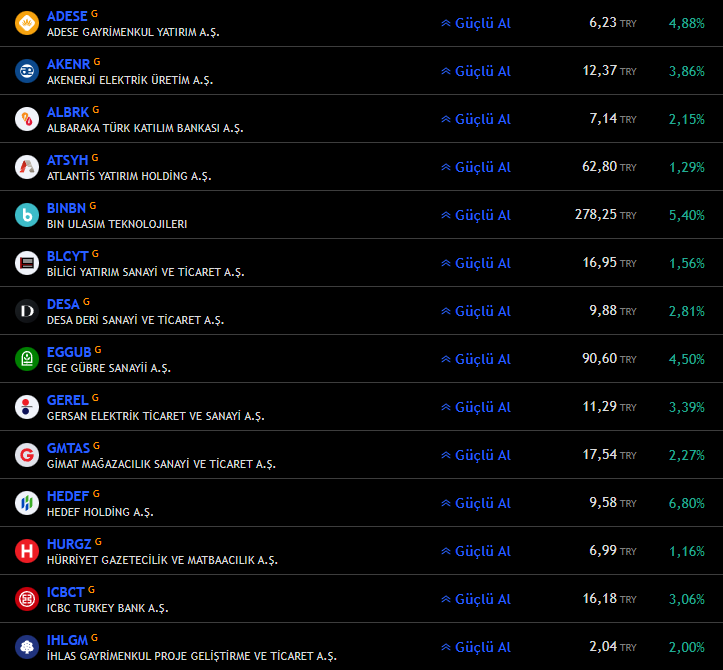
Task: Click the orange G badge beside HURGZ
Action: click(x=98, y=541)
